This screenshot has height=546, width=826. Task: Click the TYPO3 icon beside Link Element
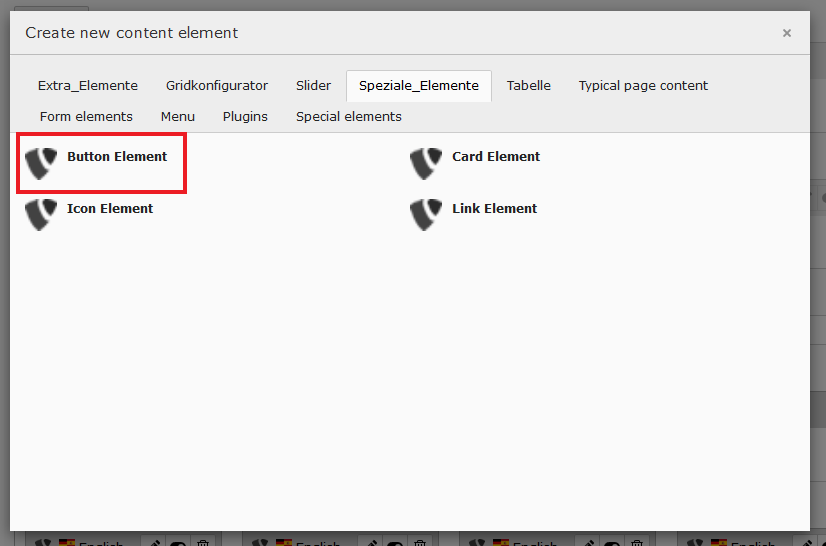click(x=426, y=214)
